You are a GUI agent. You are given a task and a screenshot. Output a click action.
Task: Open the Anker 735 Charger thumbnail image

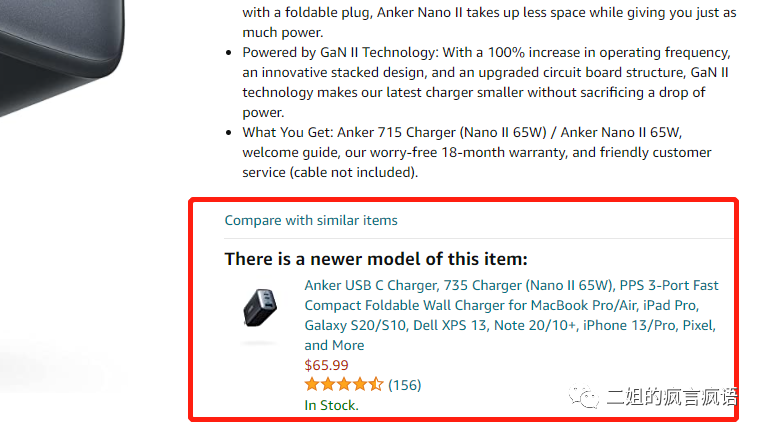pyautogui.click(x=260, y=308)
